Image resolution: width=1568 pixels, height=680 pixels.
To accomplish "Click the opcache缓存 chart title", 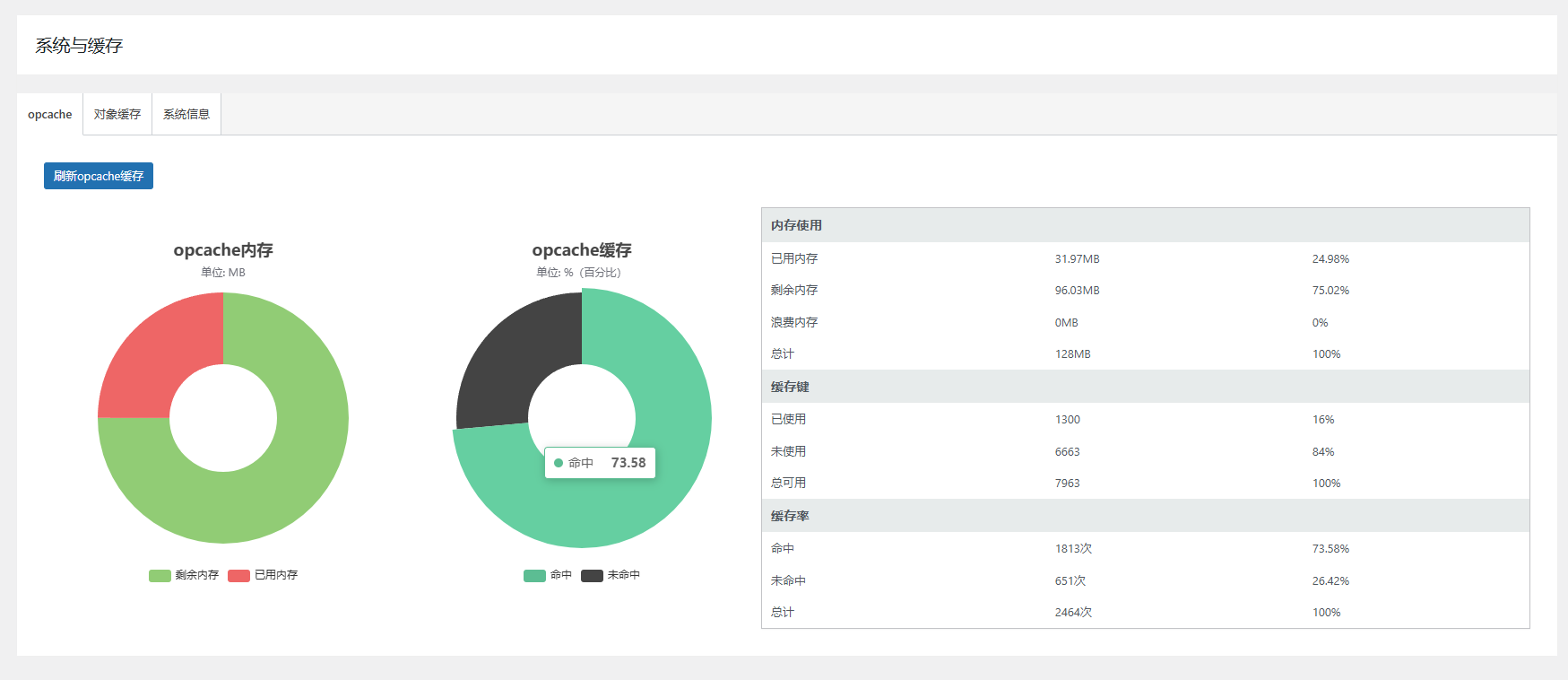I will [582, 250].
